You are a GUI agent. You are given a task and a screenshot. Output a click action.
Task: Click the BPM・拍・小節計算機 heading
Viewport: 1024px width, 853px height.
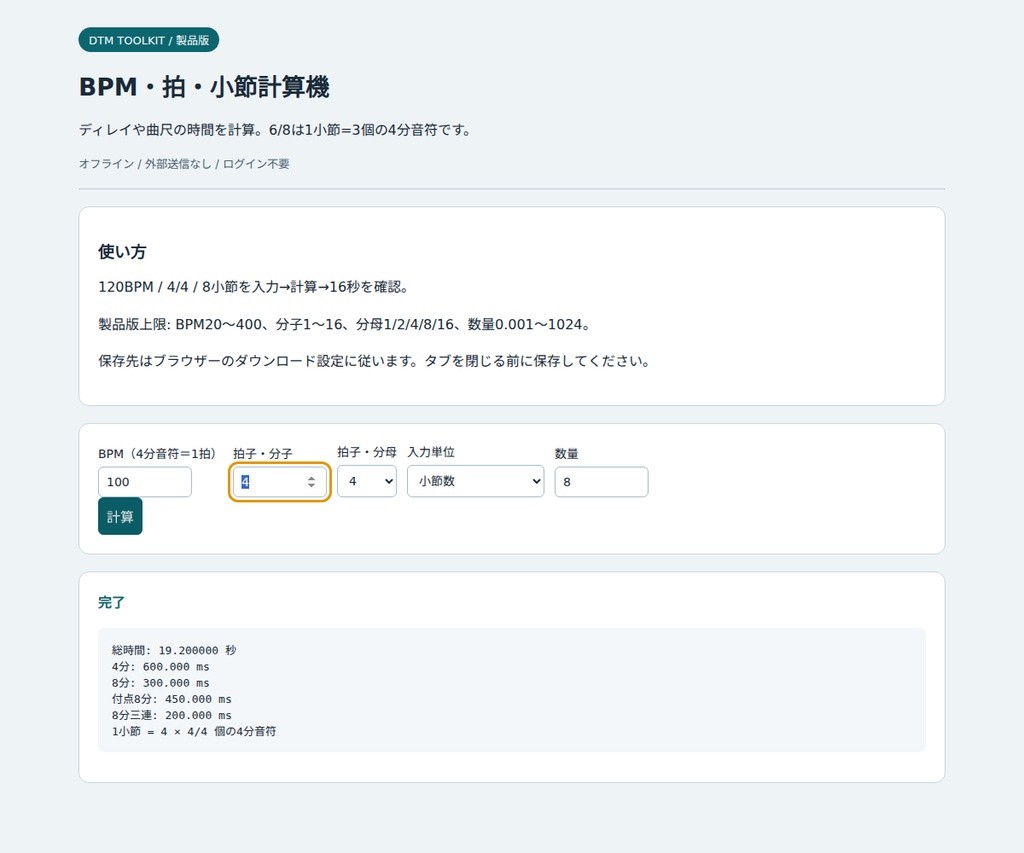coord(204,87)
